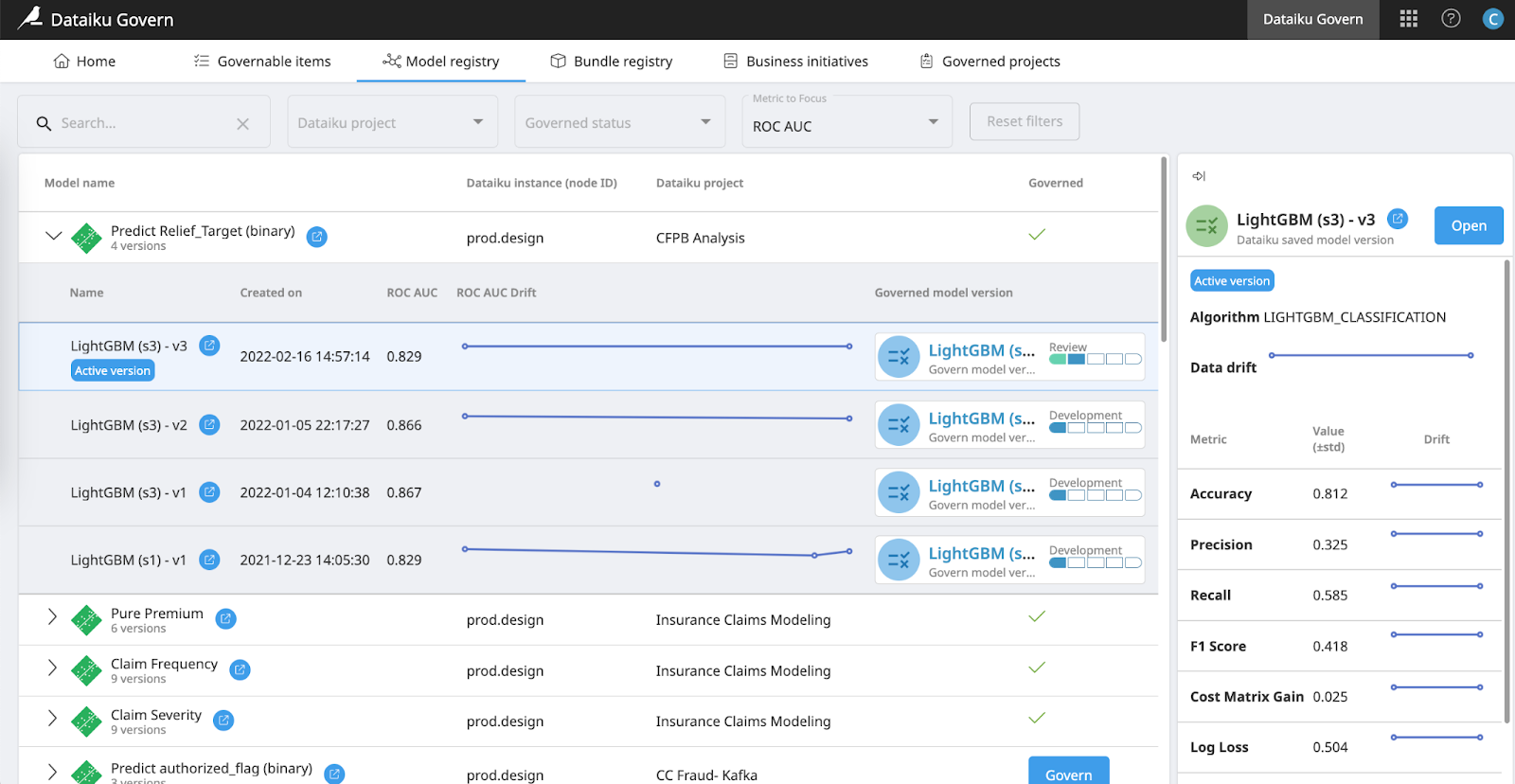The image size is (1515, 784).
Task: Open the Metric to Focus ROC AUC dropdown
Action: point(847,122)
